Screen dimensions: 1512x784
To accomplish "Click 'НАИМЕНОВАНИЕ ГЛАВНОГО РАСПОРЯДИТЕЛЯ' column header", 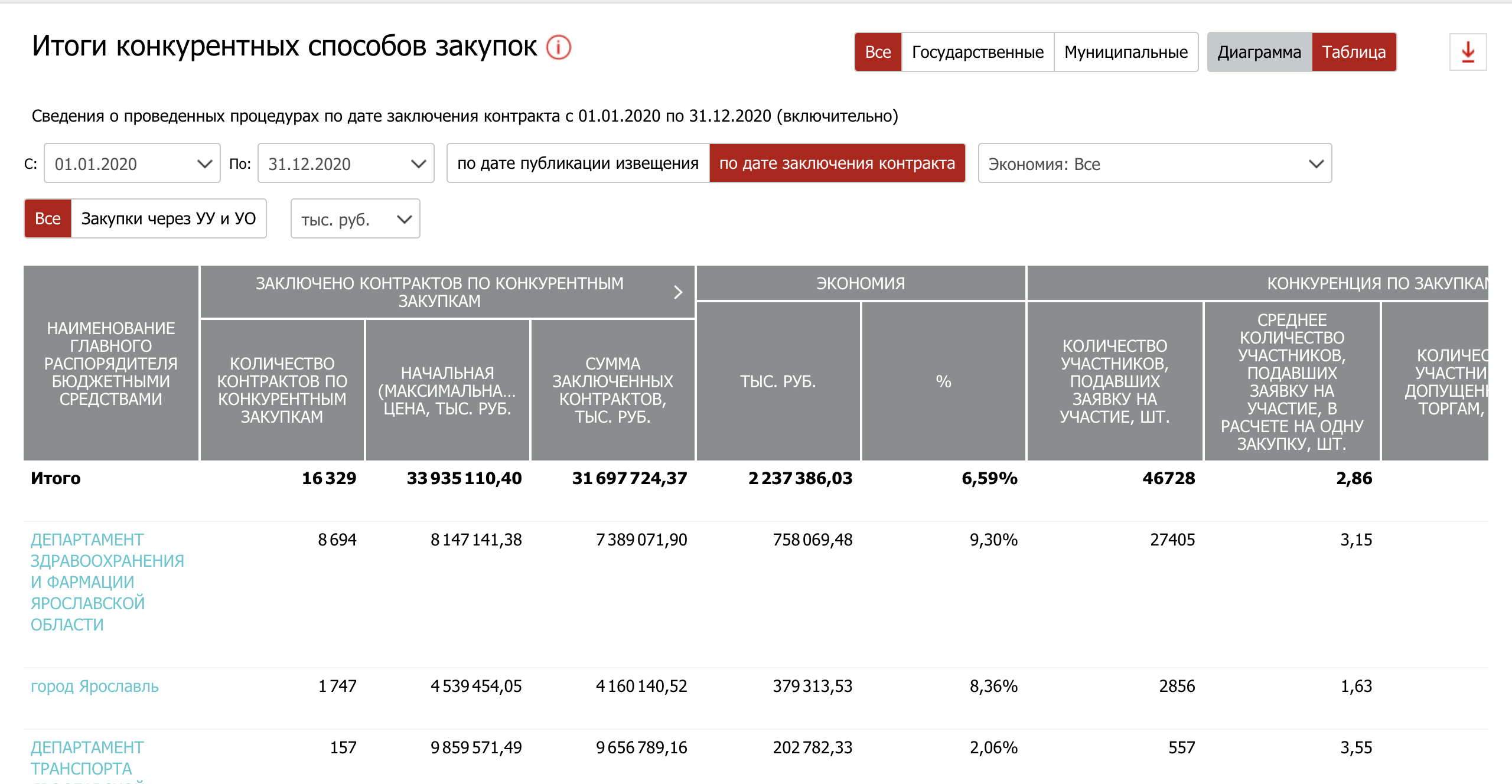I will [111, 363].
